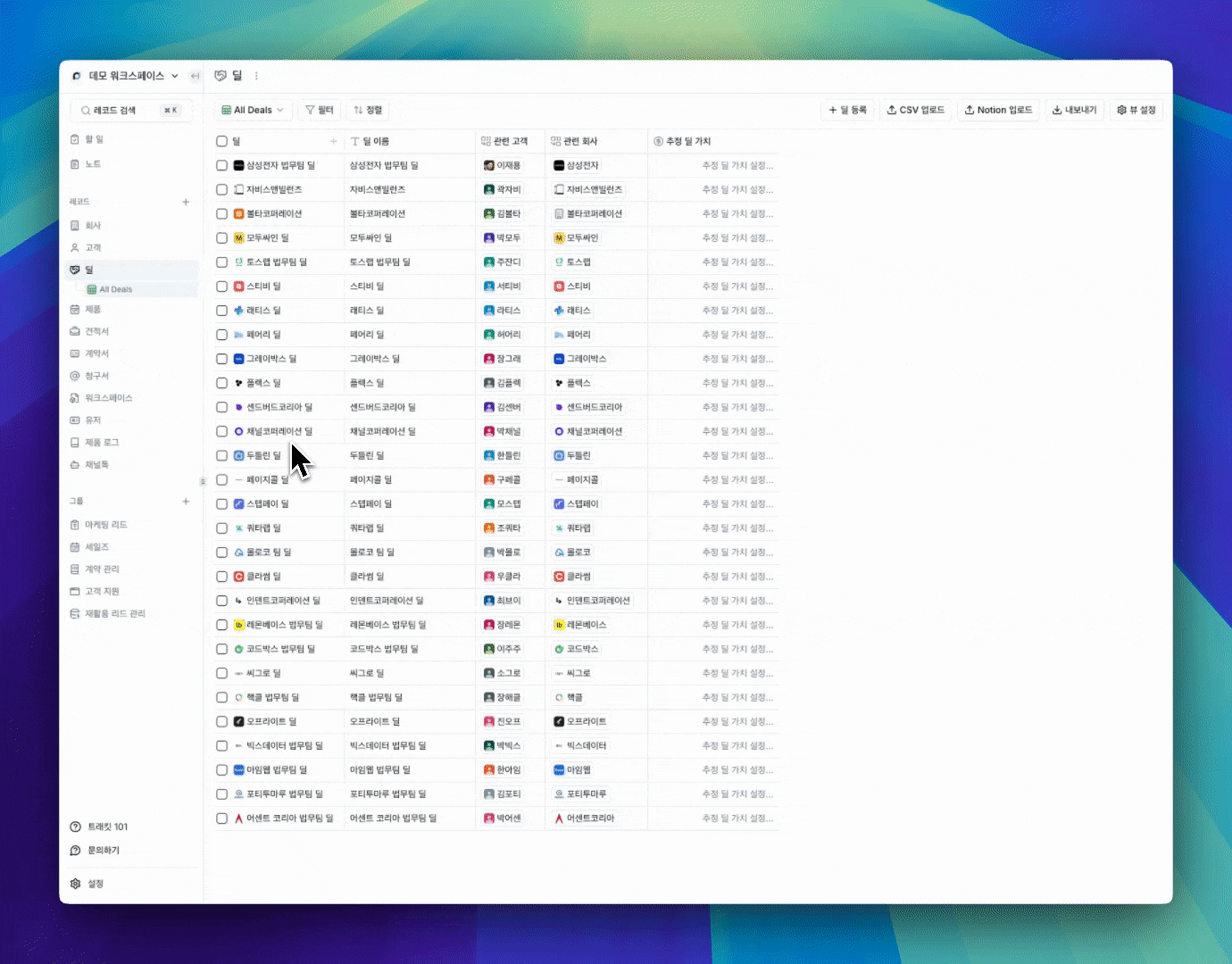1232x964 pixels.
Task: Click the plus icon next to 그룹
Action: (186, 502)
